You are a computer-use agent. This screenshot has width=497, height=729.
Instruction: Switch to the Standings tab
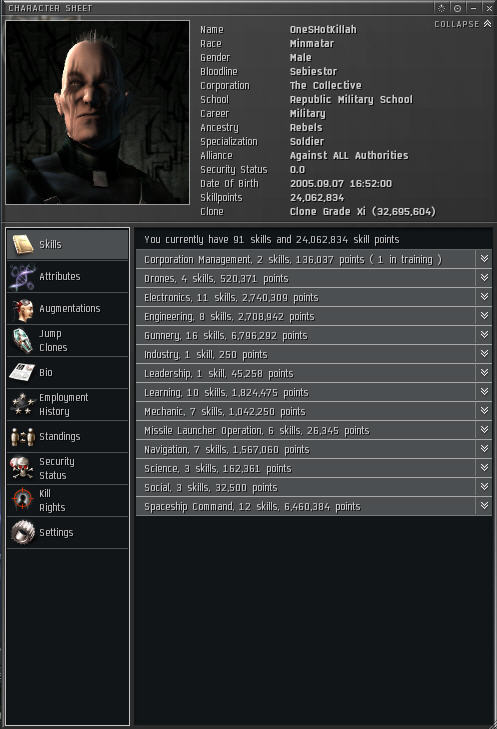pyautogui.click(x=68, y=437)
